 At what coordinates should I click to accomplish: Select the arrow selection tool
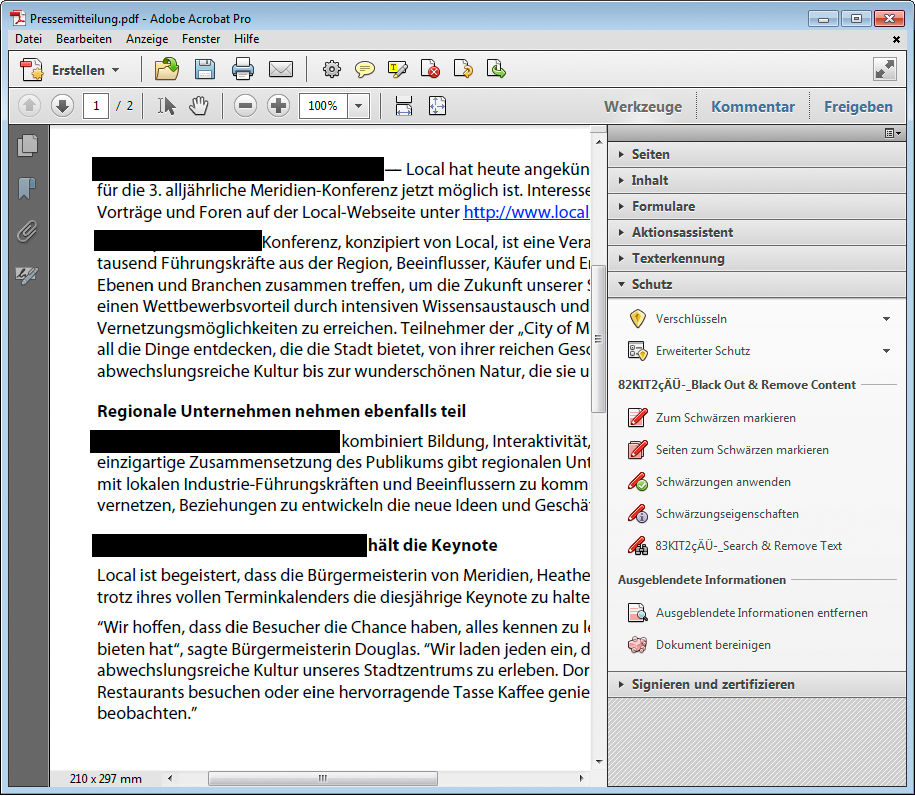pos(170,105)
